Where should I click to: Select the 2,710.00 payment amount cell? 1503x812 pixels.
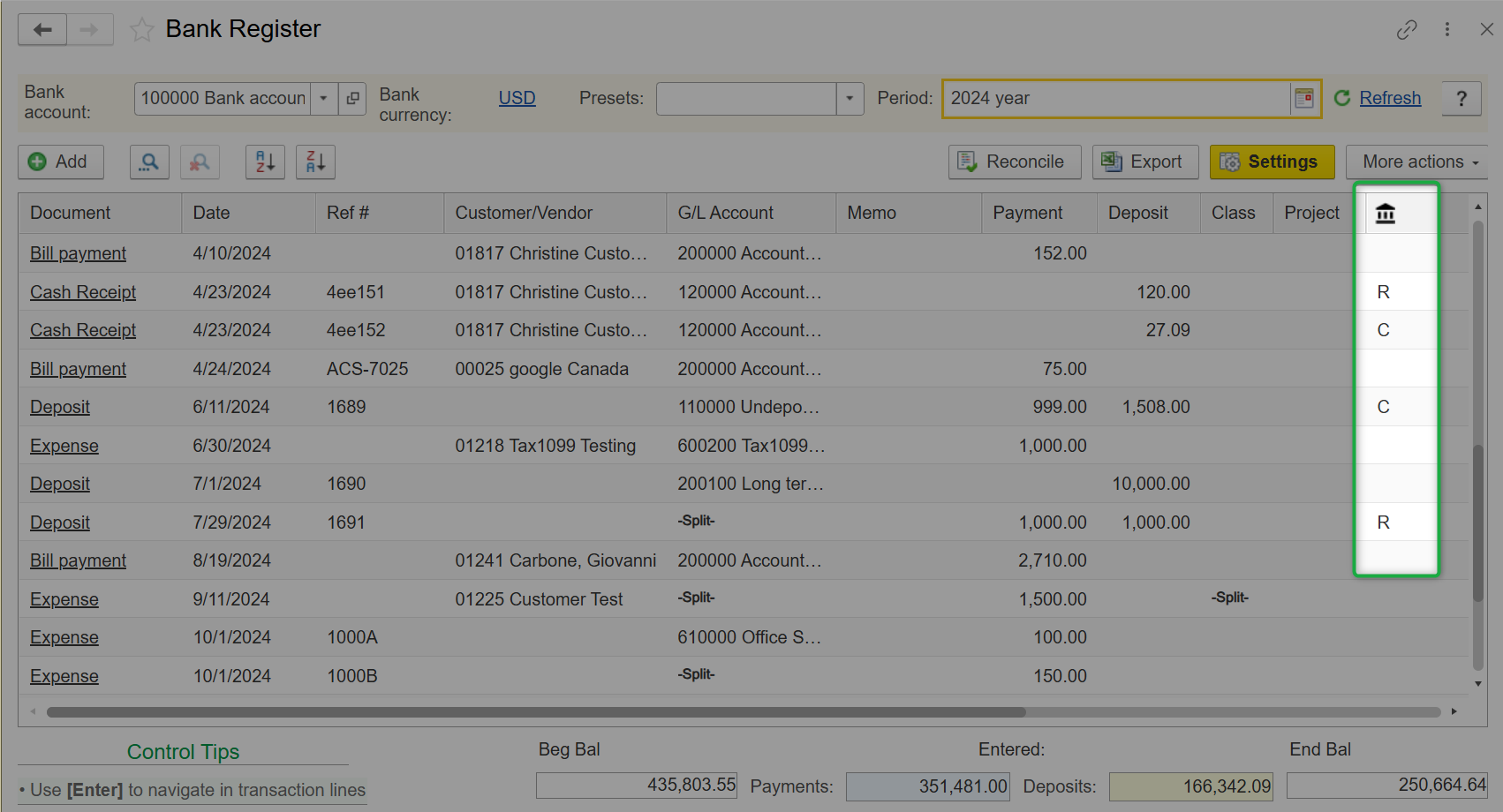pos(1039,560)
